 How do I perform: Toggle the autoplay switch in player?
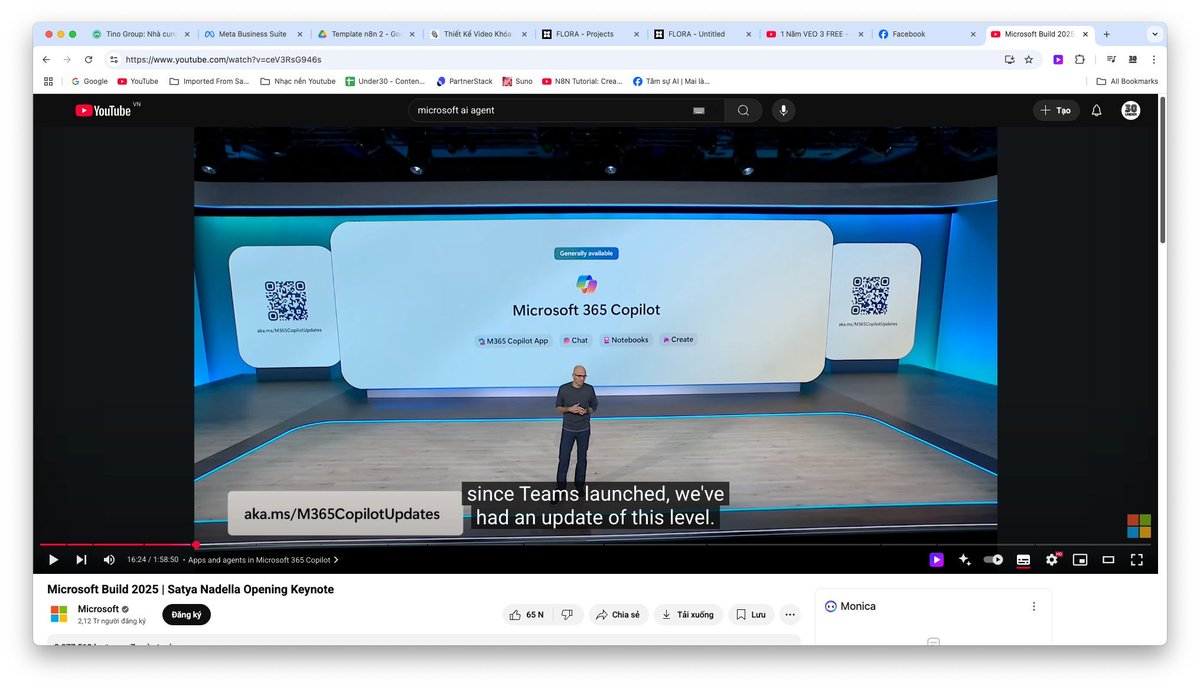pos(993,560)
